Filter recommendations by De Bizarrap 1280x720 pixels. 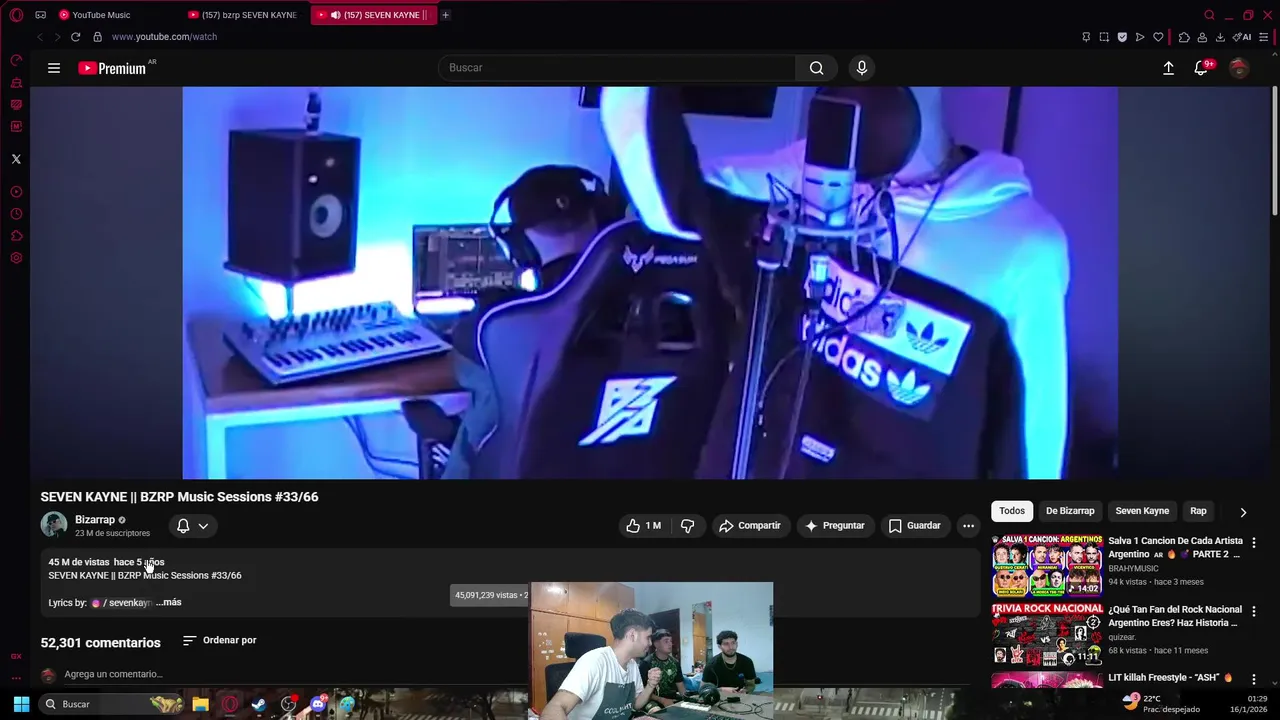click(x=1070, y=511)
